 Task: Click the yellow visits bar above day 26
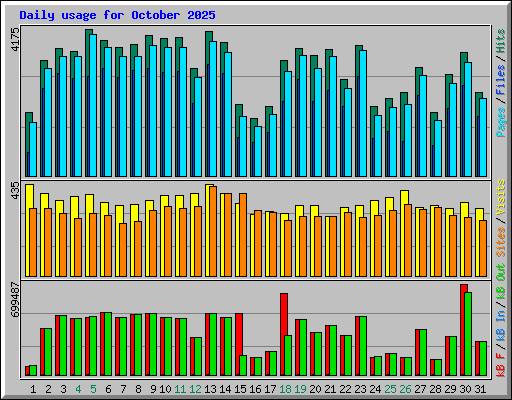pos(402,233)
